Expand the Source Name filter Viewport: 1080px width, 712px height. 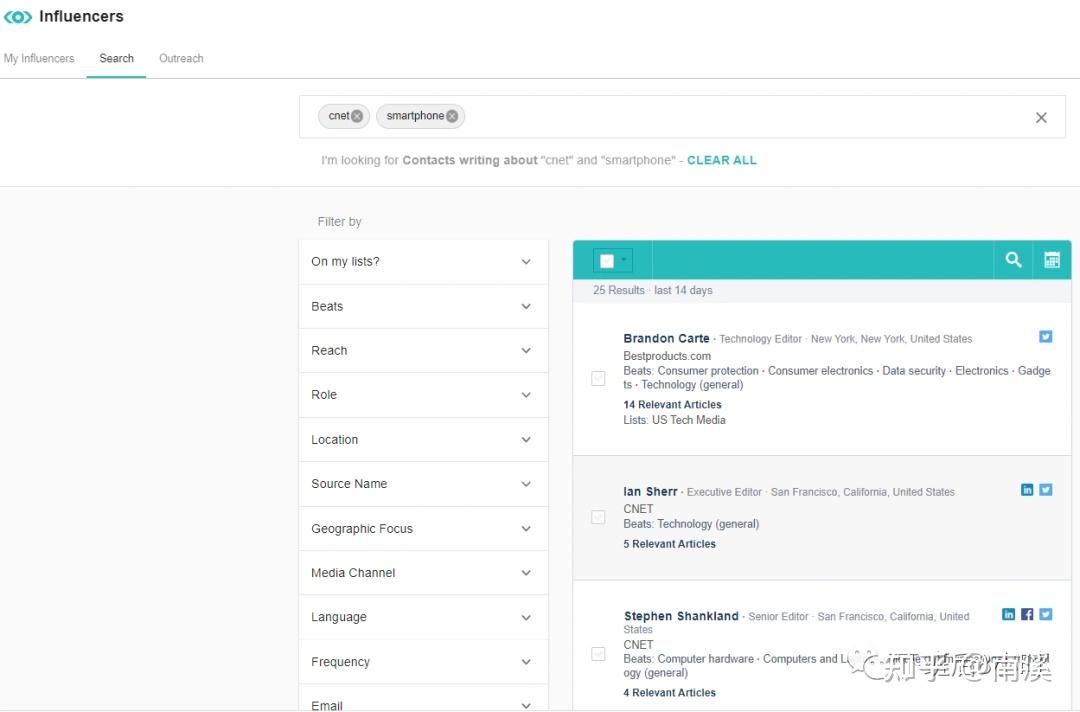(423, 484)
